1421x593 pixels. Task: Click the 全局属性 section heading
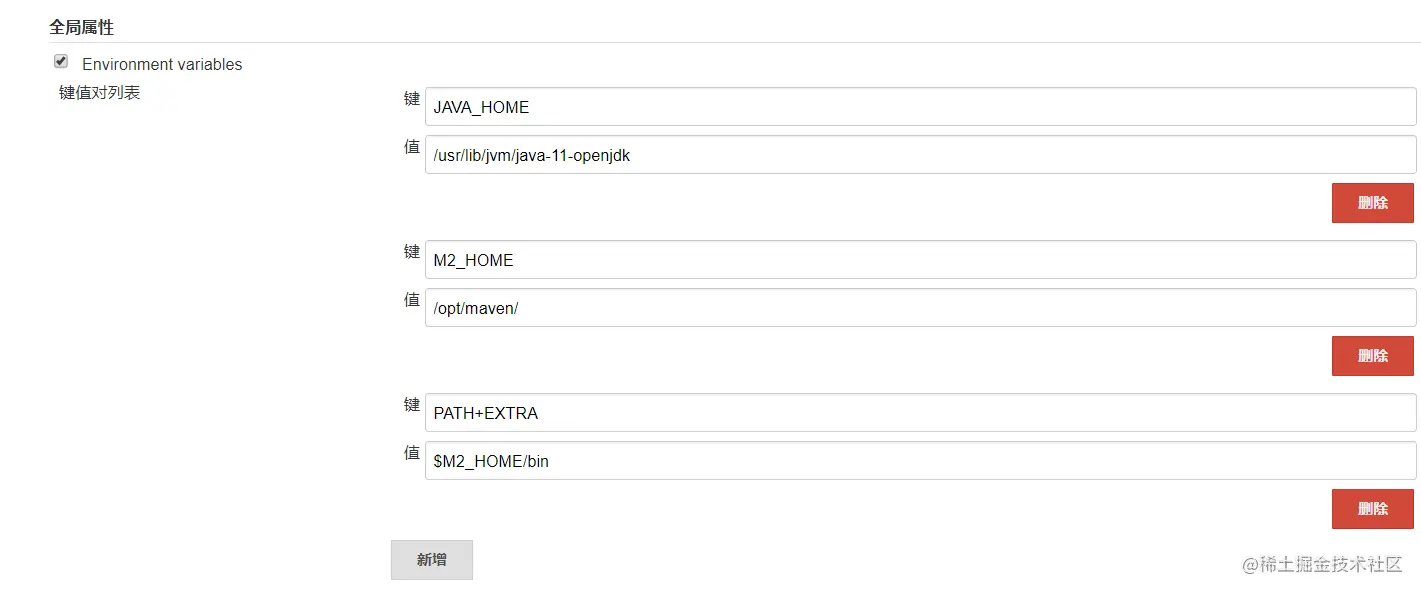coord(82,27)
